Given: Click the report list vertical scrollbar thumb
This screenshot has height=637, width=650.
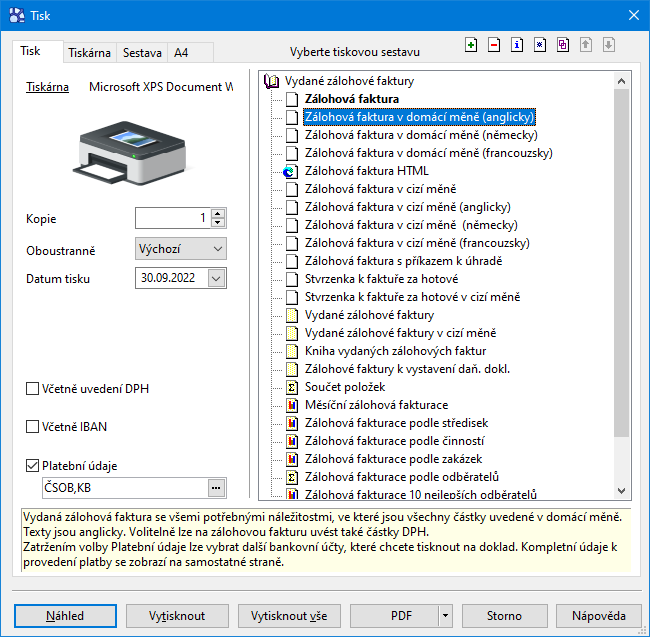Looking at the screenshot, I should 621,263.
